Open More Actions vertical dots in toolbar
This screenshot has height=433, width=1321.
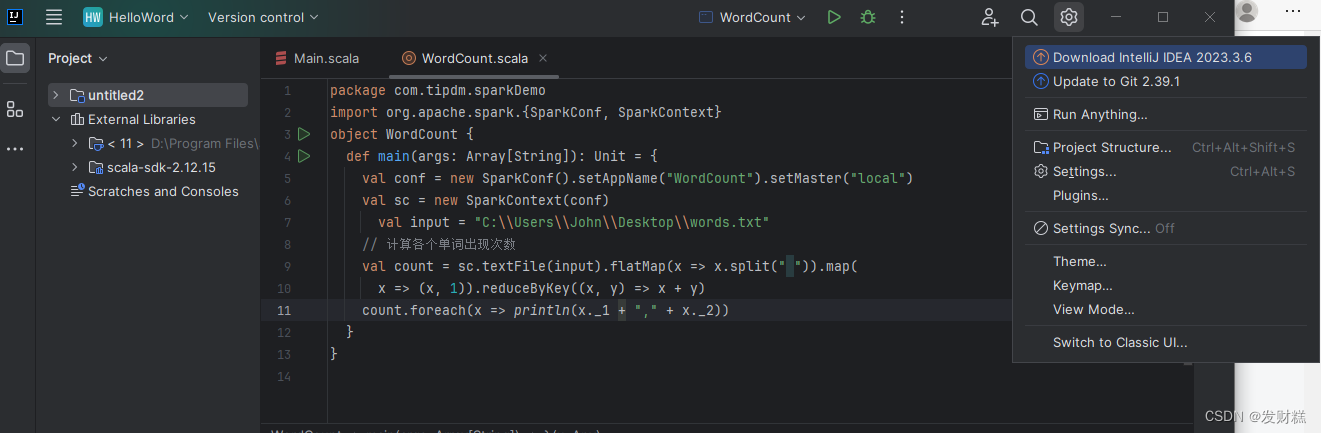click(x=902, y=17)
